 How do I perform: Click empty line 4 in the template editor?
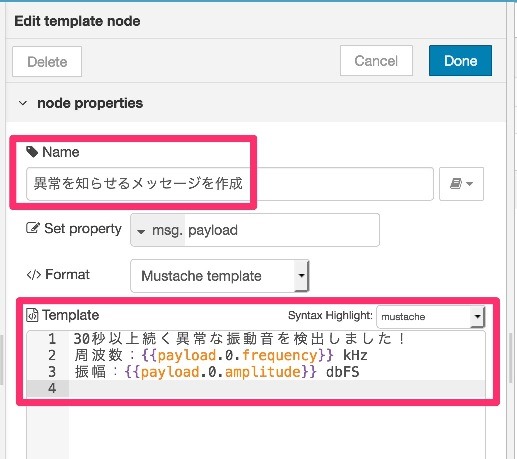[277, 388]
